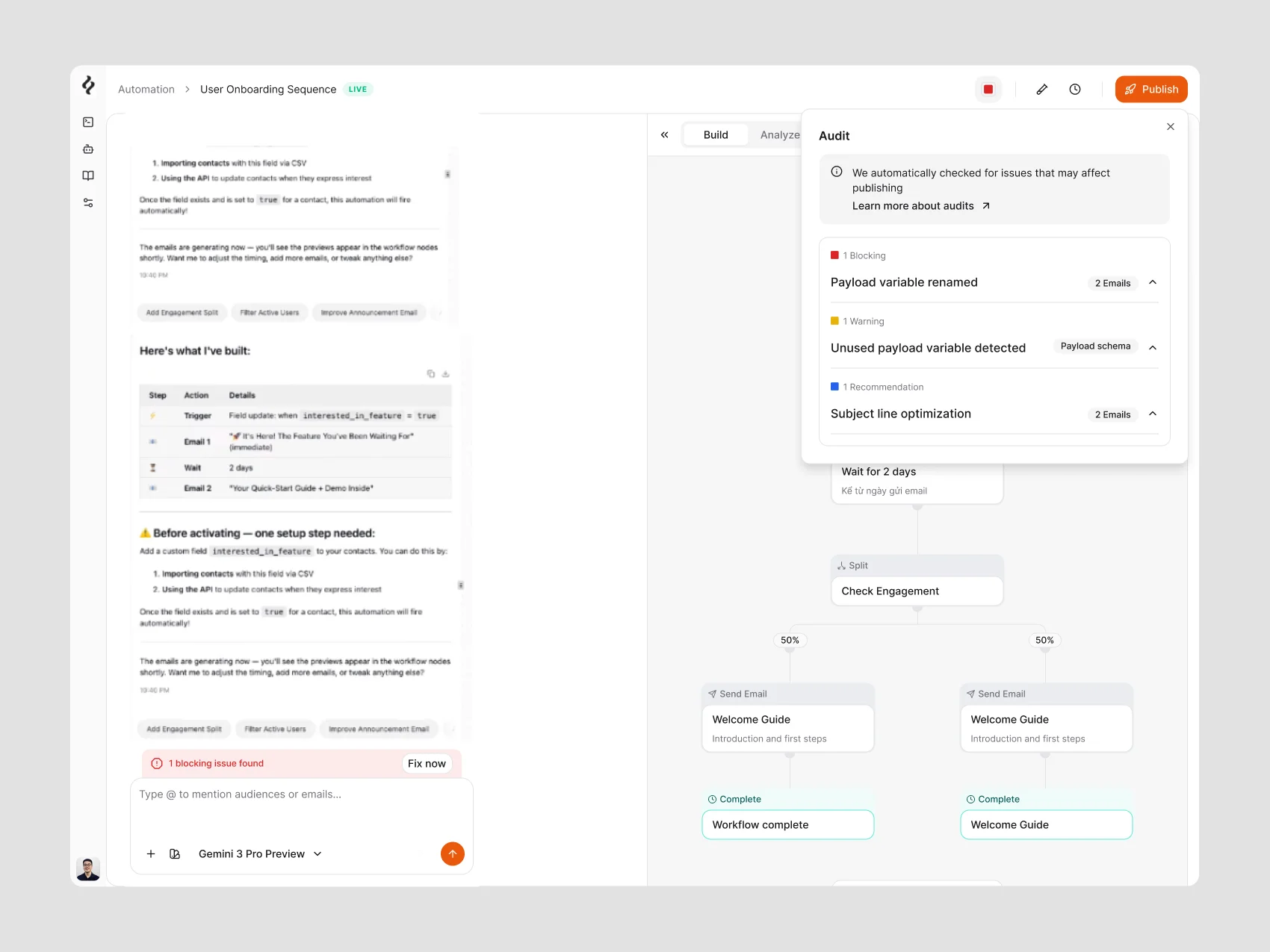Click the LIVE status badge
Screen dimensions: 1270x952
358,89
